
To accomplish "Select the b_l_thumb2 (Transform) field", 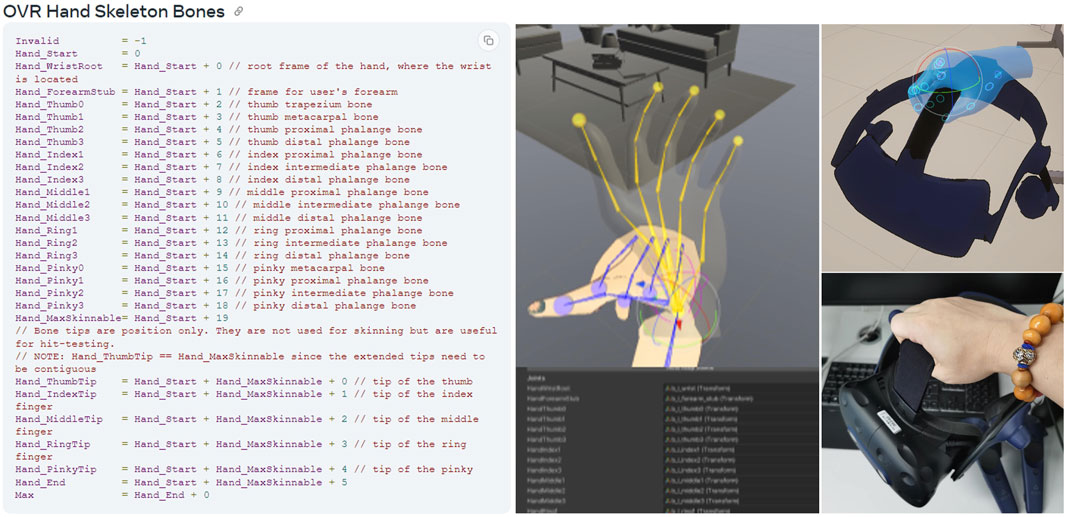I will point(741,429).
